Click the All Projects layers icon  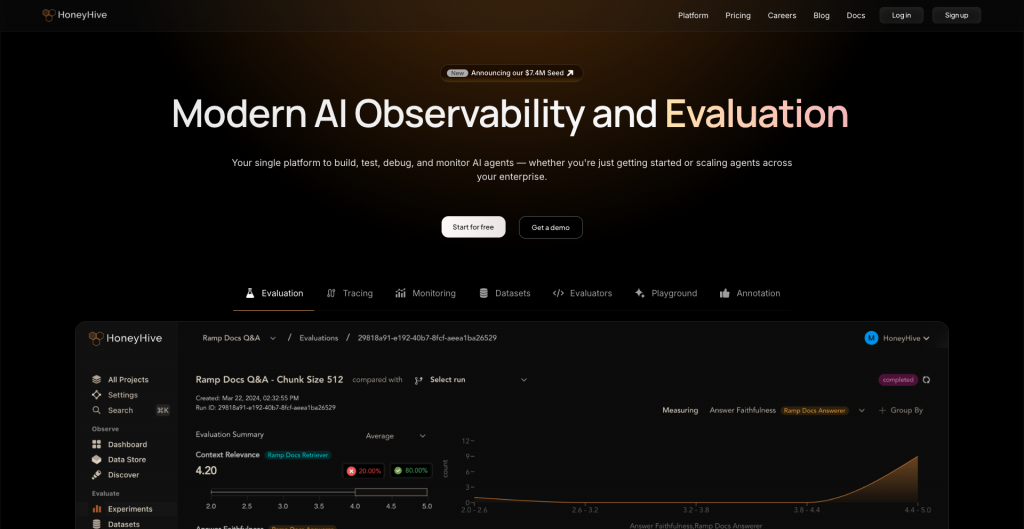click(97, 379)
